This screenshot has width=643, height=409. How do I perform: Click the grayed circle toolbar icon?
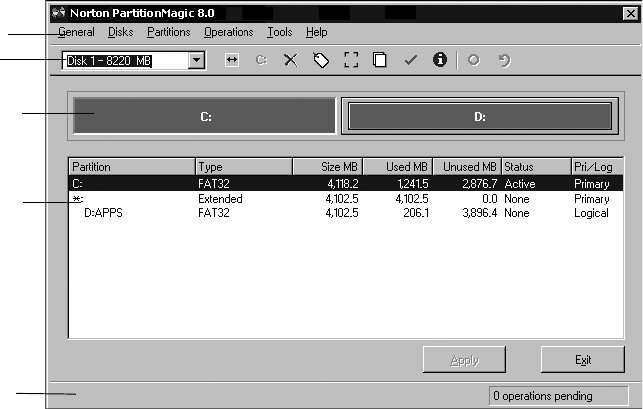click(x=474, y=60)
